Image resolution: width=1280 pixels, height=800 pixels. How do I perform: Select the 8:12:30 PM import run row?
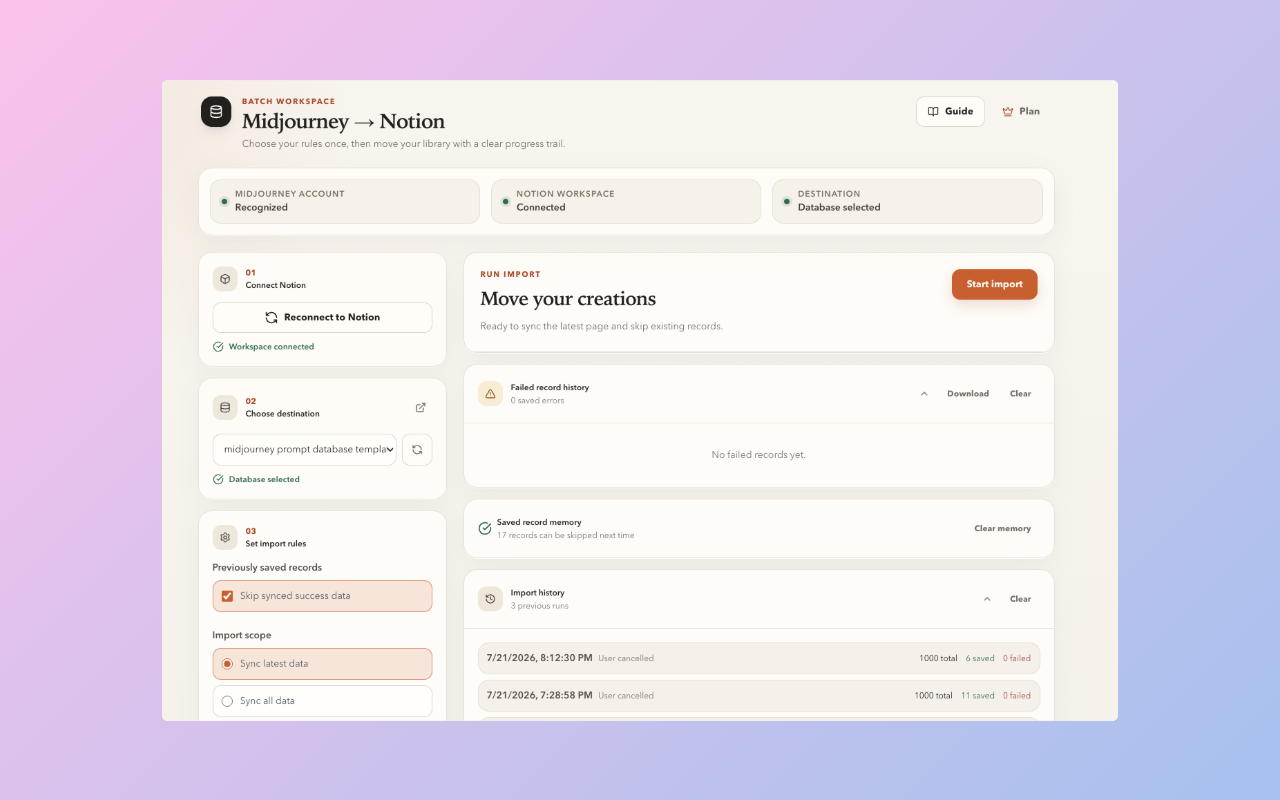click(x=759, y=658)
